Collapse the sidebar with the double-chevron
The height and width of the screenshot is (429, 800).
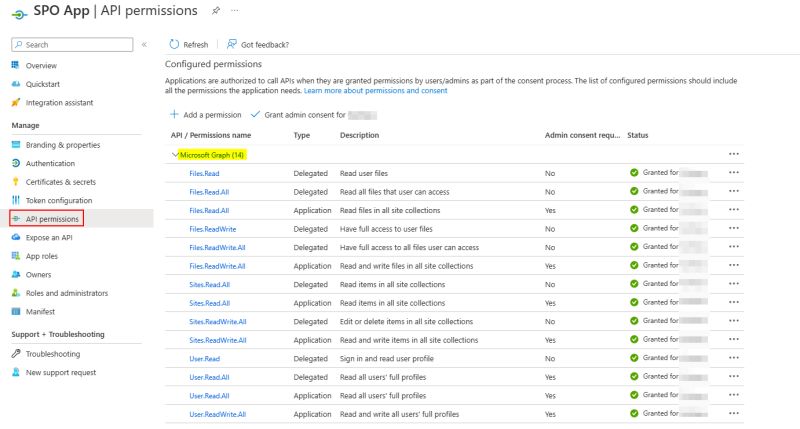tap(144, 45)
